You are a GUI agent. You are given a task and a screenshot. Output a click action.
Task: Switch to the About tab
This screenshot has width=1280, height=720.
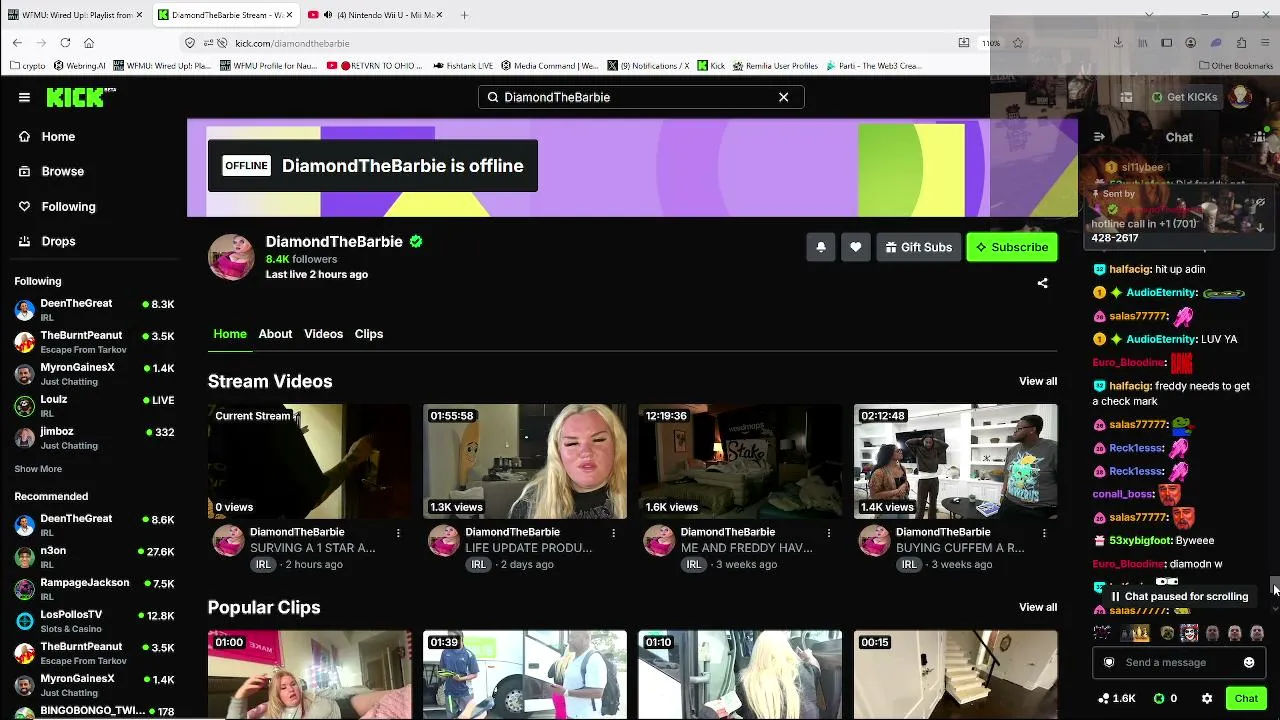(x=275, y=334)
